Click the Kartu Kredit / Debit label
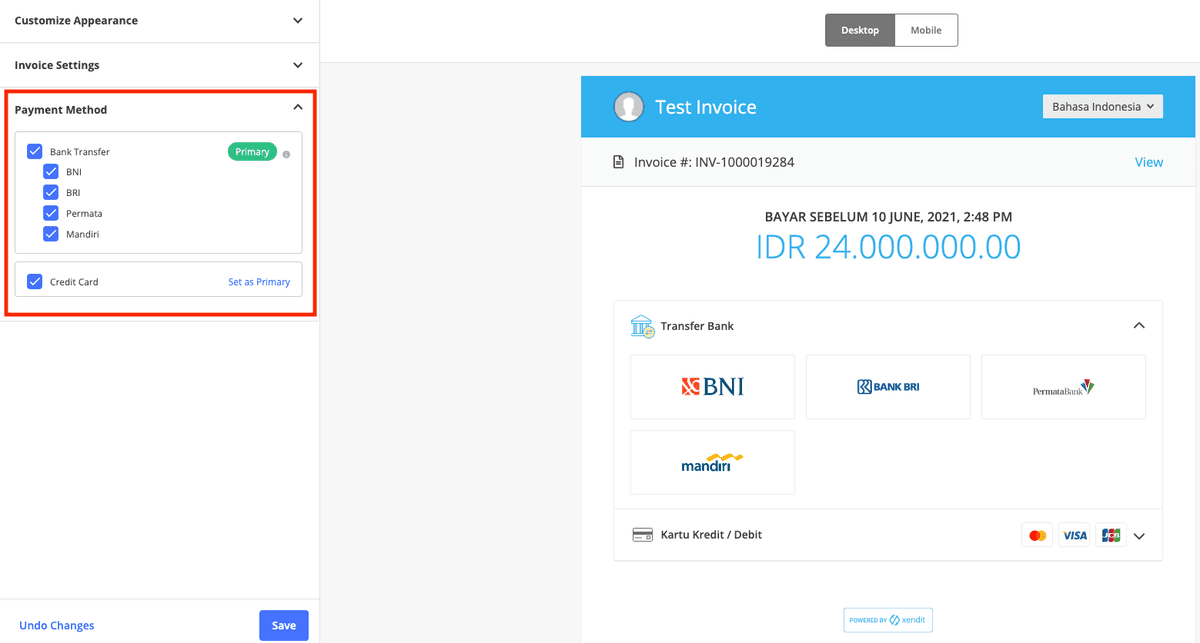The image size is (1200, 643). pos(711,535)
